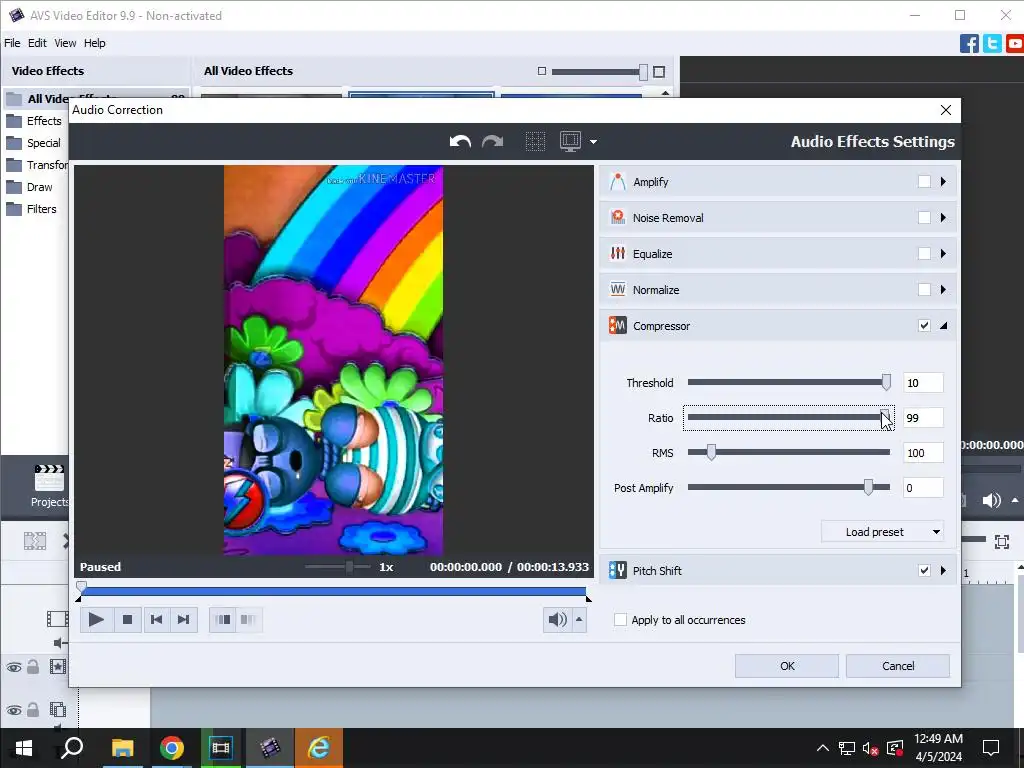Image resolution: width=1024 pixels, height=768 pixels.
Task: Expand the Noise Removal settings arrow
Action: [943, 217]
